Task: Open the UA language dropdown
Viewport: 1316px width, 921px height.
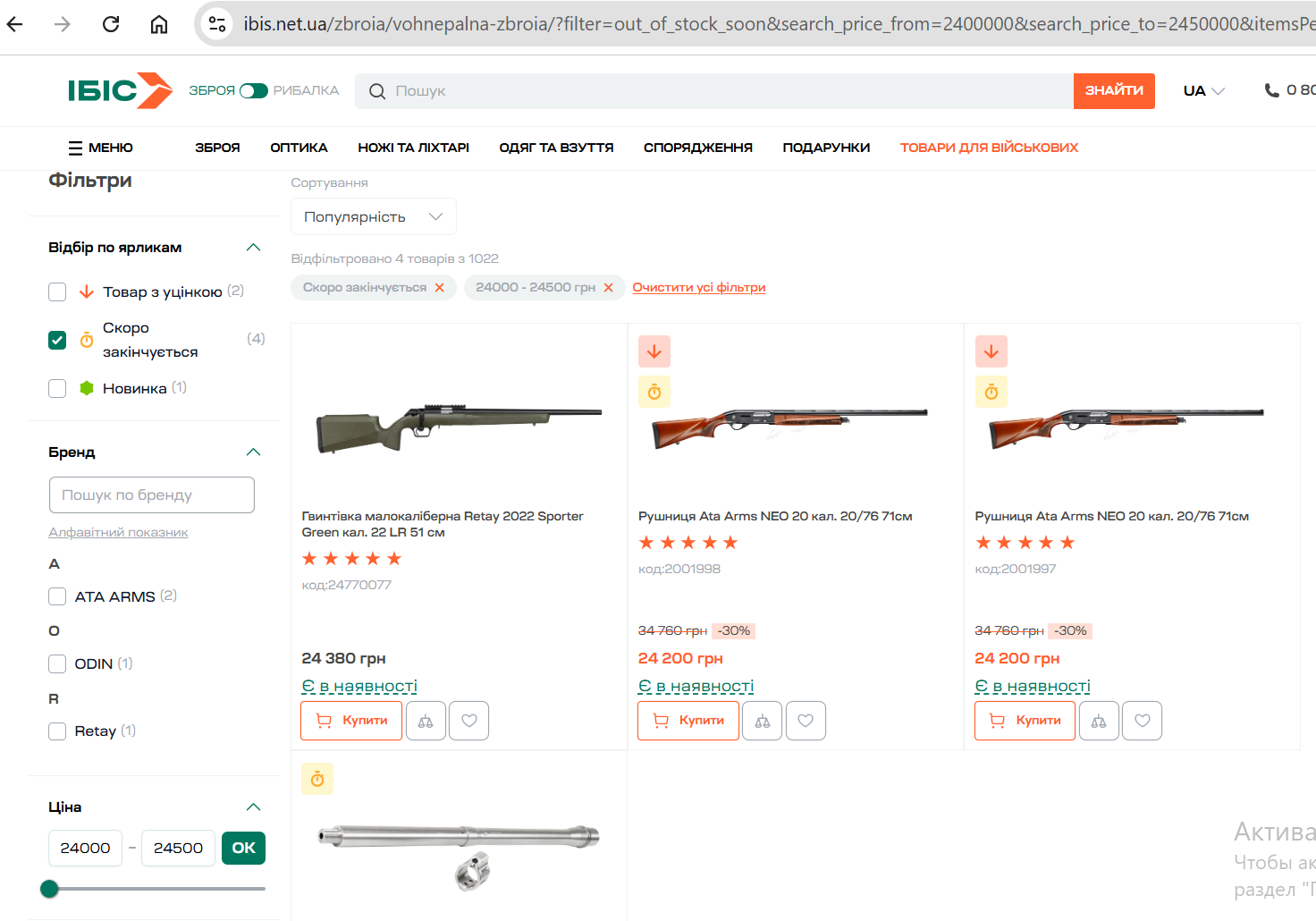Action: [x=1203, y=90]
